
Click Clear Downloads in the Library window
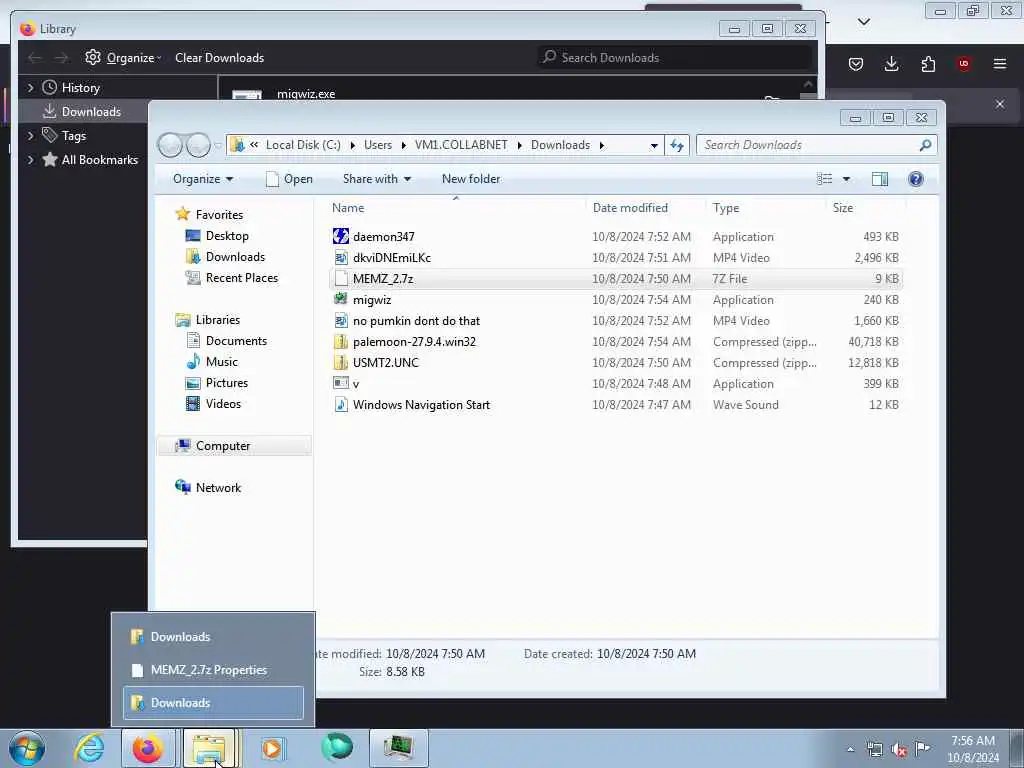219,57
